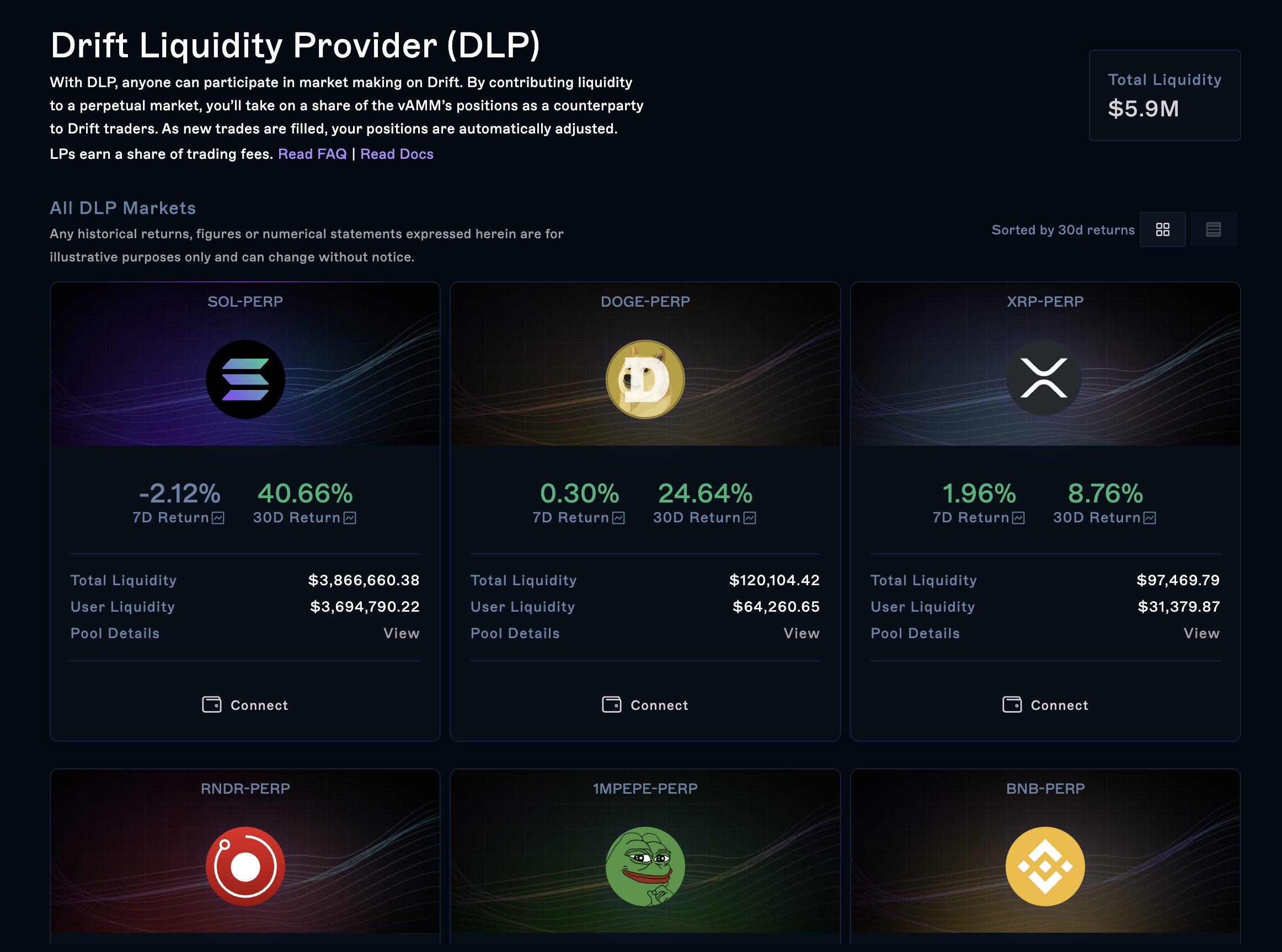Show XRP-PERP 7D Return chart icon
Viewport: 1282px width, 952px height.
[x=1018, y=517]
